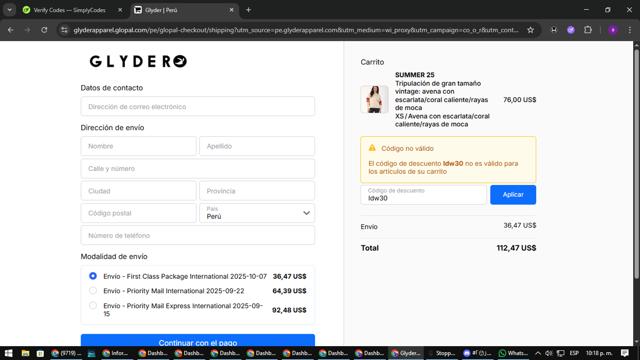Open the tab search dropdown arrow
The width and height of the screenshot is (640, 360).
pos(9,10)
